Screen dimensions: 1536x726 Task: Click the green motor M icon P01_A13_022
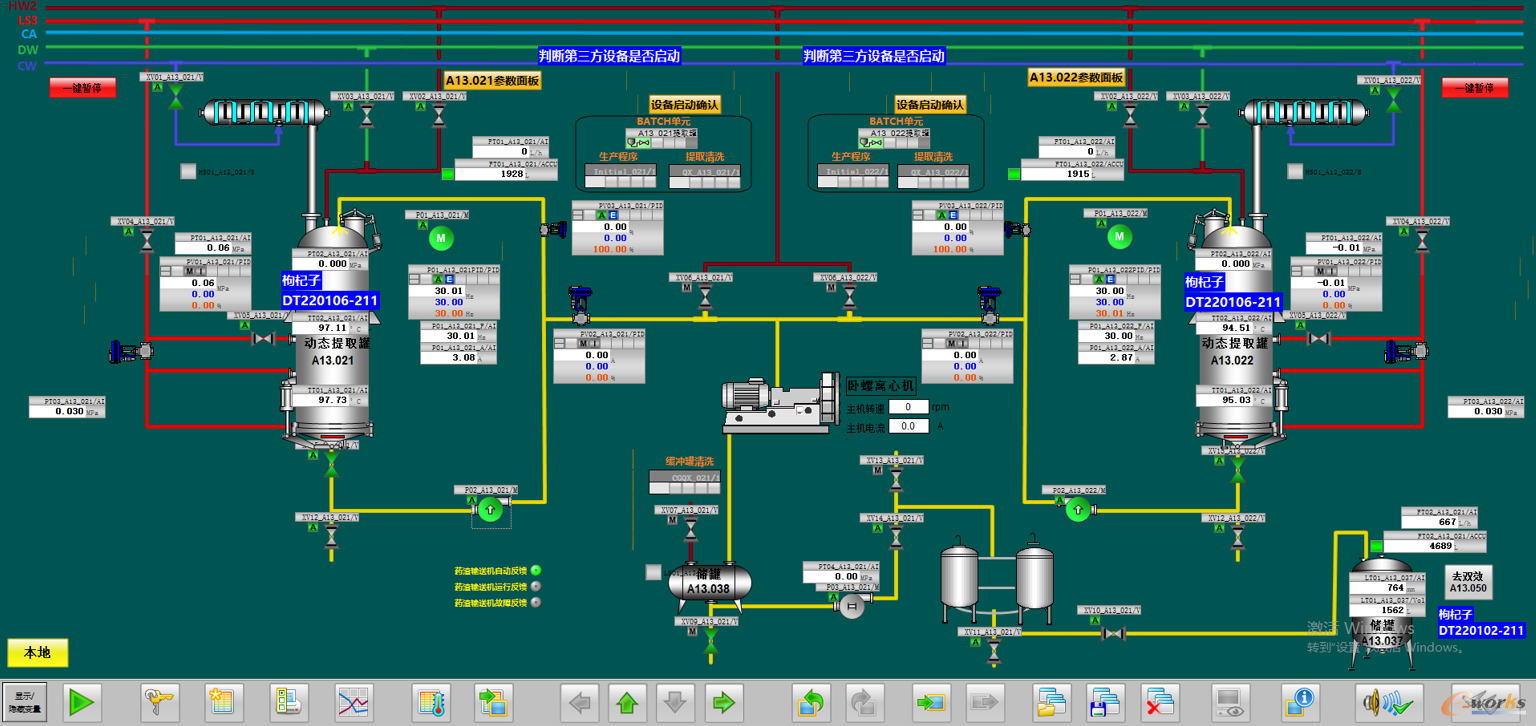(1119, 237)
